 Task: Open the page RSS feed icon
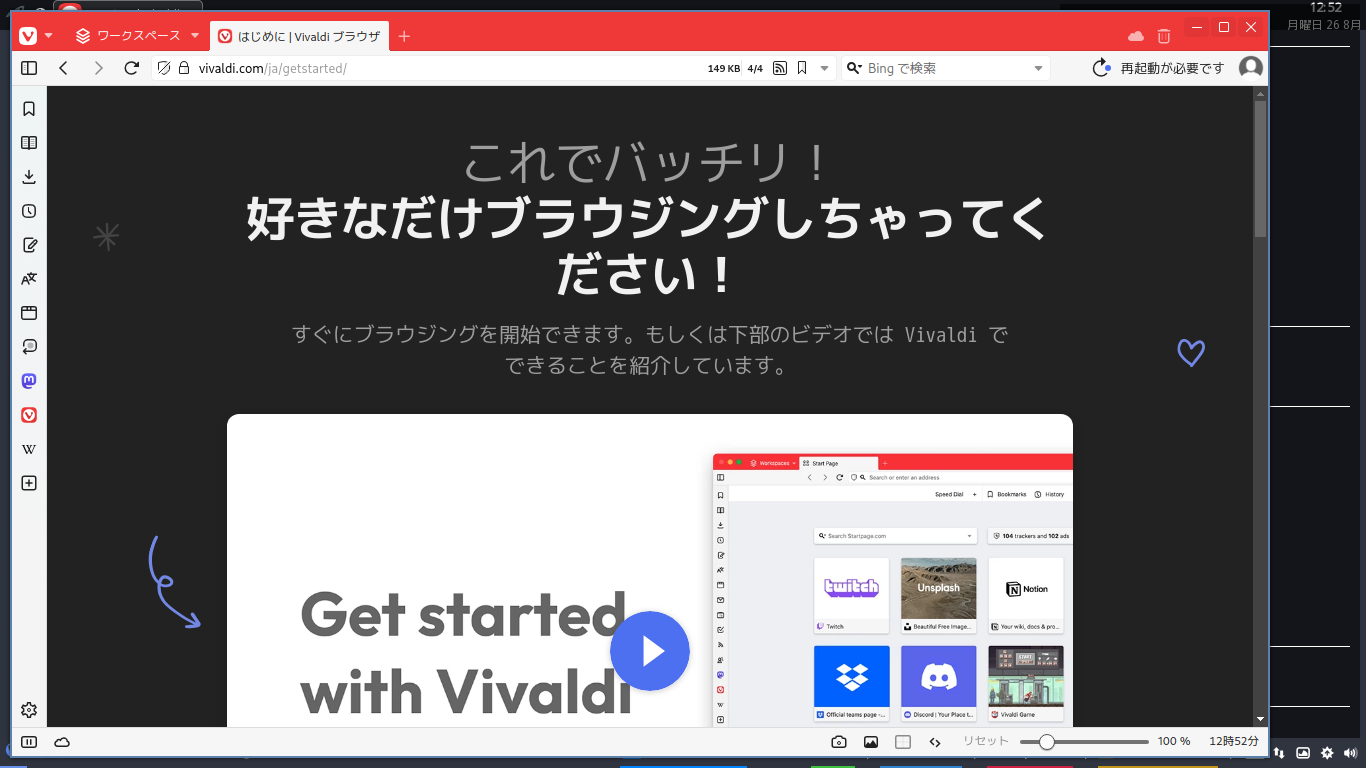click(780, 68)
